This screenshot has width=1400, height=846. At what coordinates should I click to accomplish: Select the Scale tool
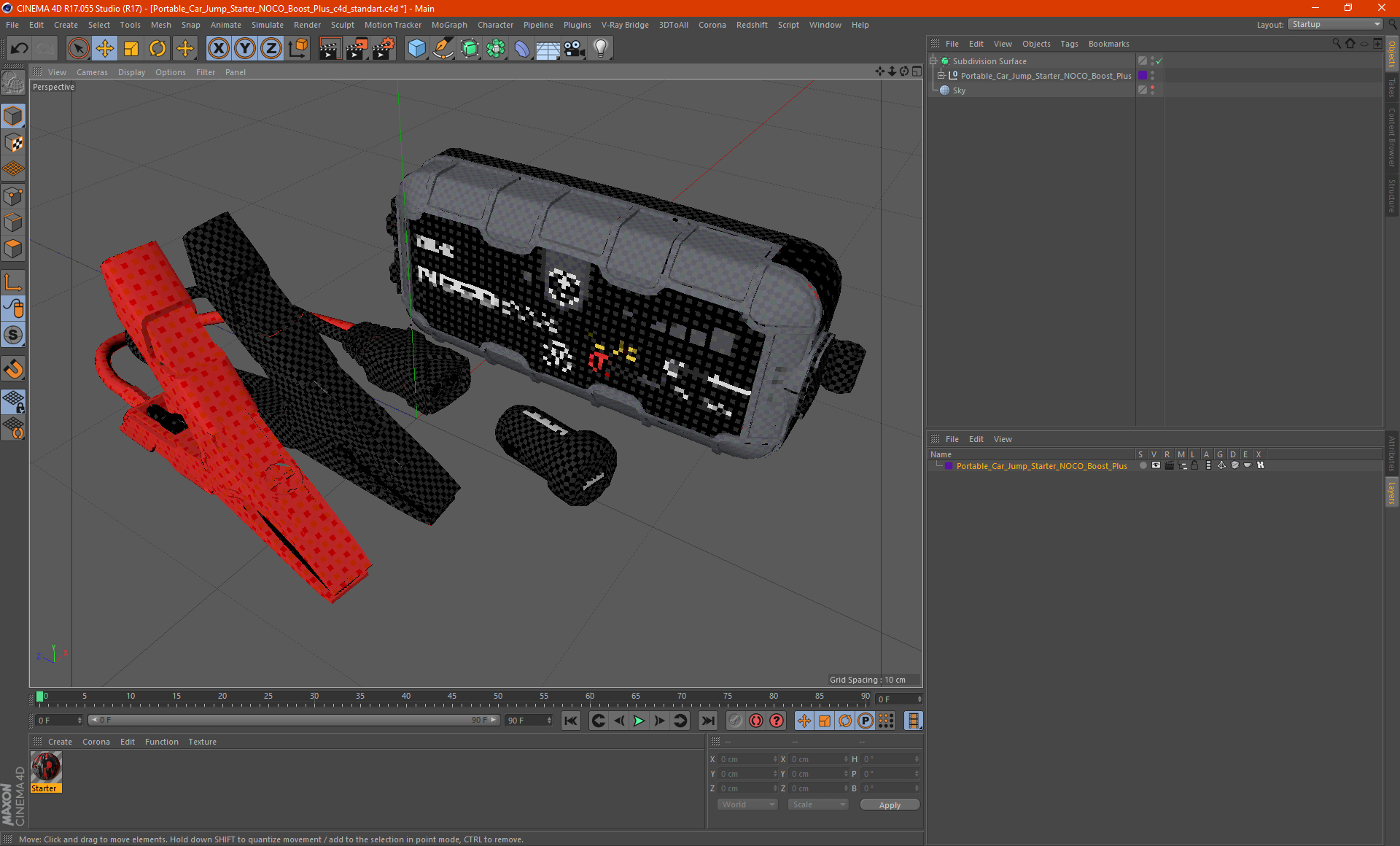(x=131, y=49)
